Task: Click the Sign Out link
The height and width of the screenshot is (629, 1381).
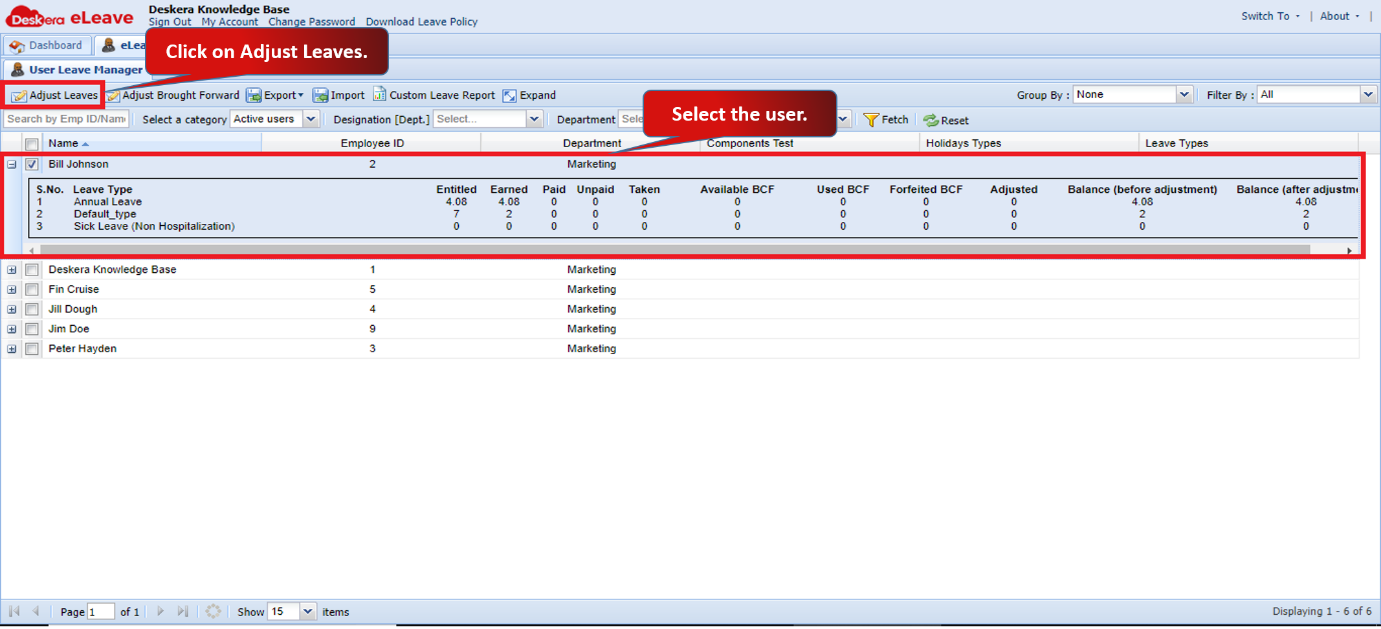Action: 170,22
